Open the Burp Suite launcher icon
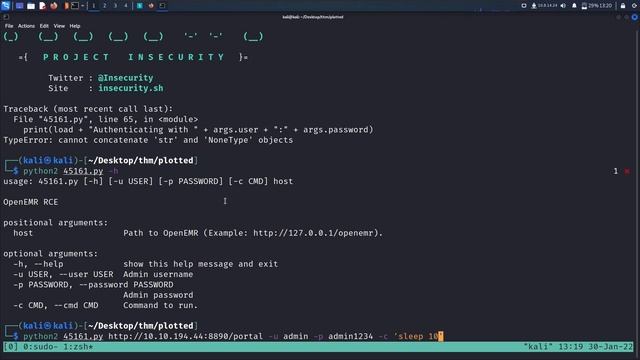 click(66, 6)
